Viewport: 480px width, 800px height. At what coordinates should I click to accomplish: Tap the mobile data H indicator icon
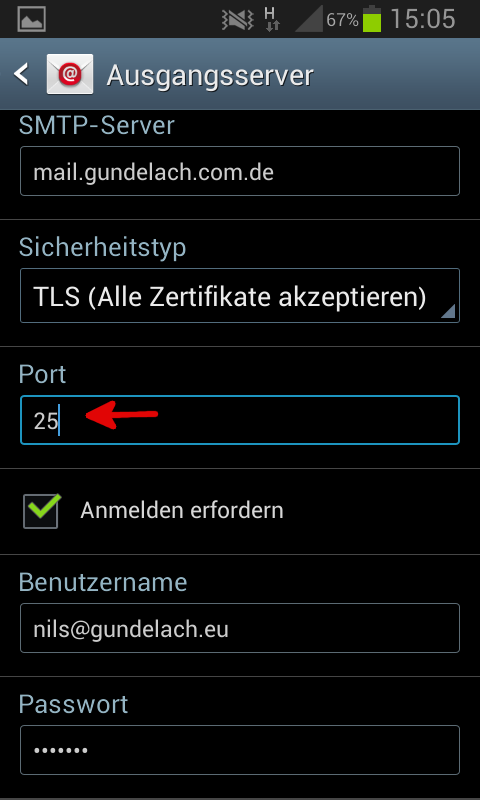272,19
